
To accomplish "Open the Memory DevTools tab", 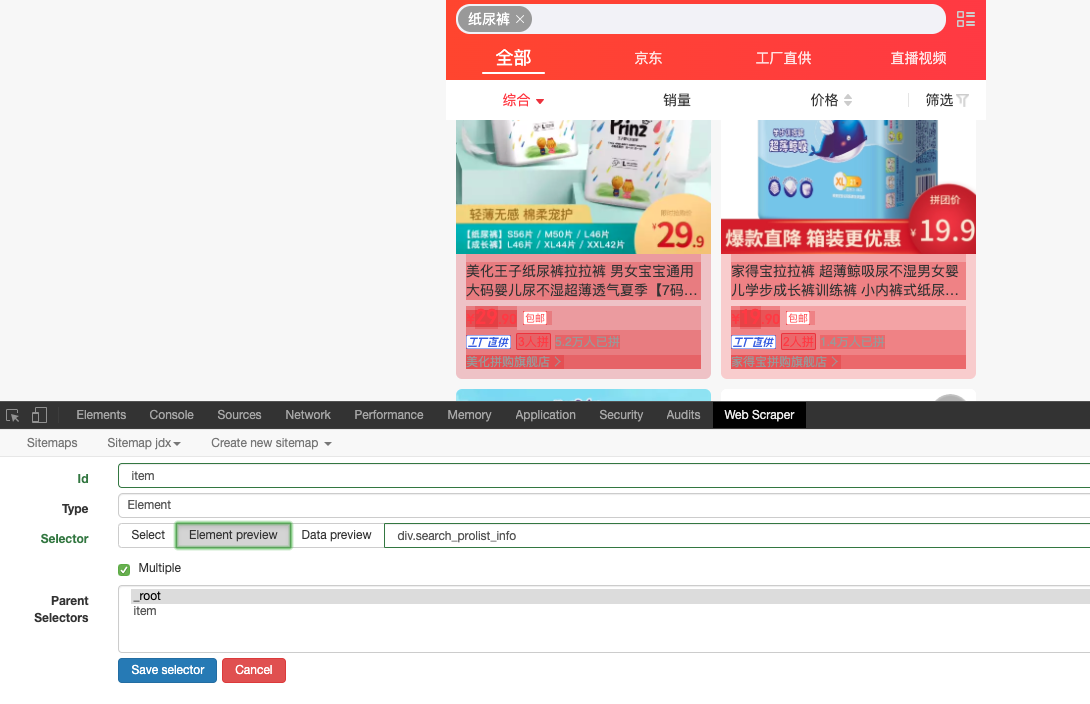I will 469,415.
